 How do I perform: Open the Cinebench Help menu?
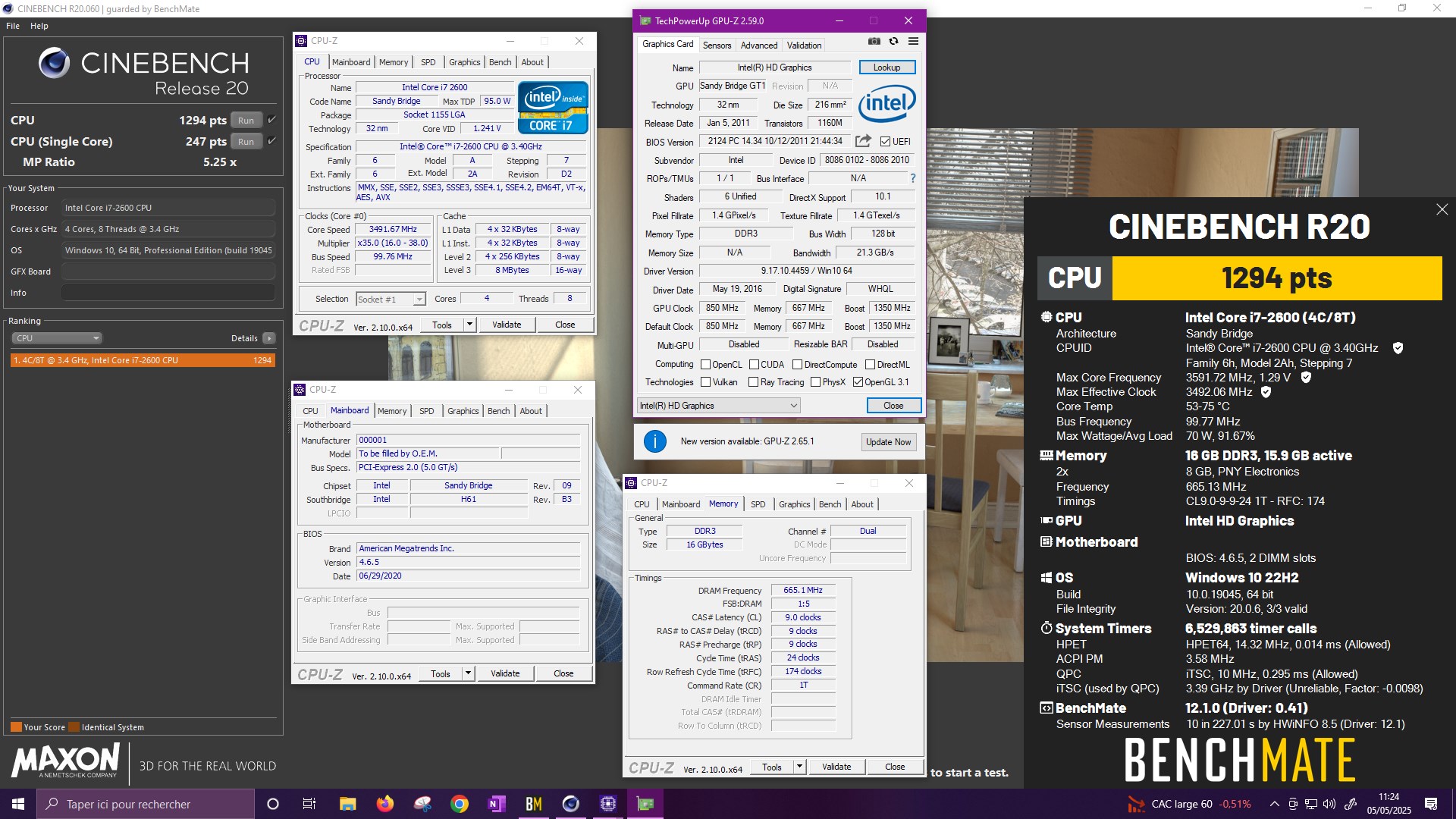[x=39, y=26]
